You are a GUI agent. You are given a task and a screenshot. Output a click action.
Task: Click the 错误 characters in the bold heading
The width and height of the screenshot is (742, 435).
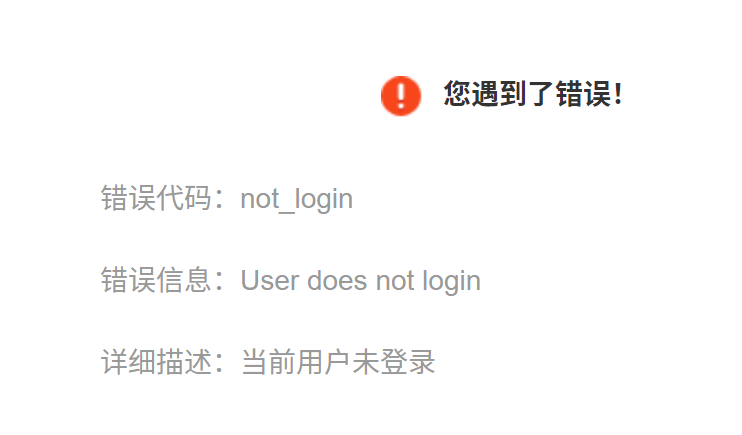583,94
